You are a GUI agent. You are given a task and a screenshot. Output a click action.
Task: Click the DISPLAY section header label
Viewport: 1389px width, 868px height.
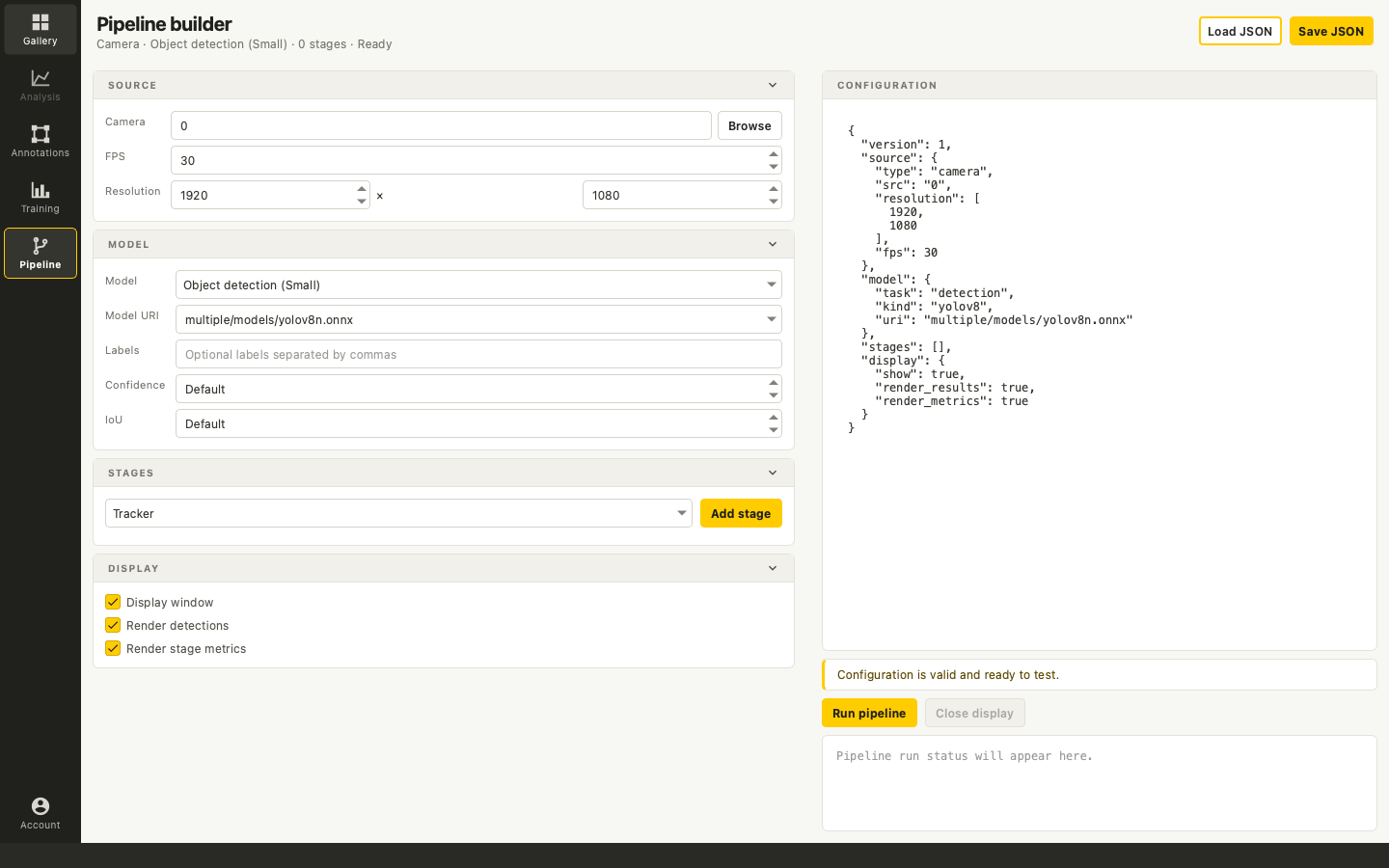pyautogui.click(x=133, y=568)
